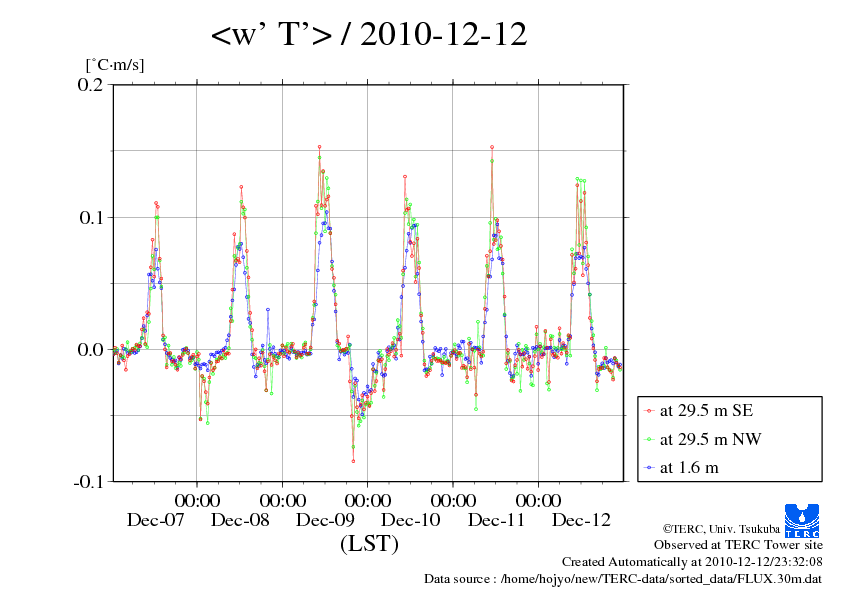The image size is (842, 595).
Task: Click the y-axis value 0.0
Action: (x=90, y=350)
